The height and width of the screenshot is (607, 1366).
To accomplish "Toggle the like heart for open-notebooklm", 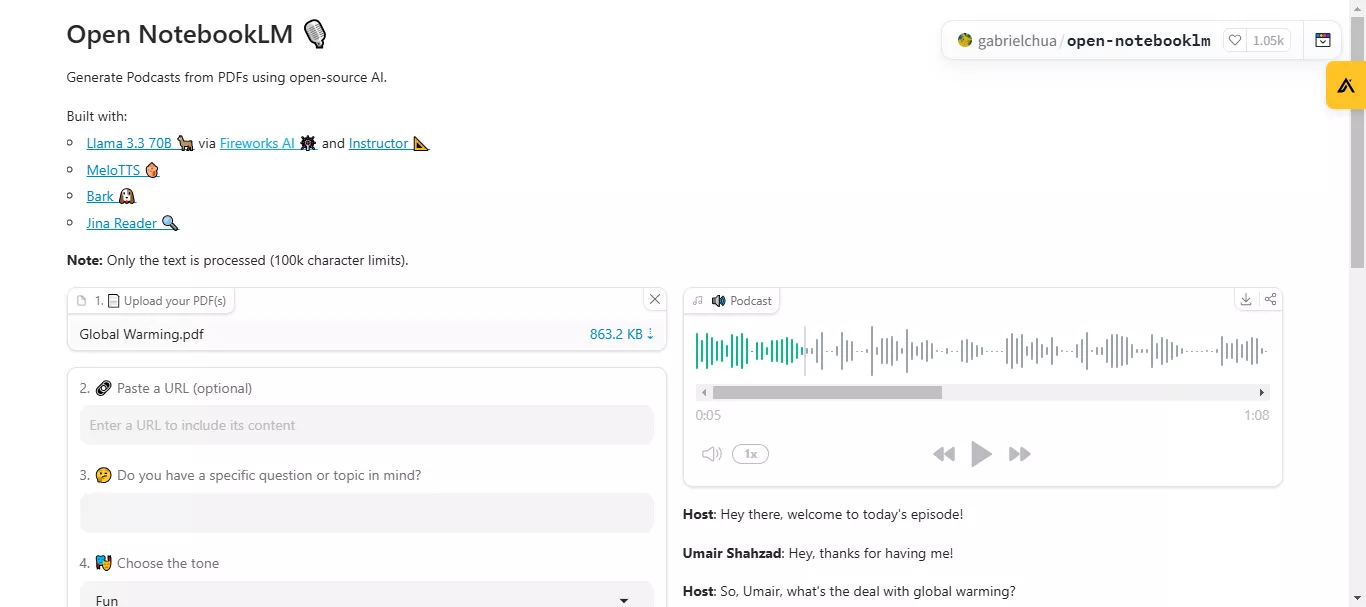I will tap(1235, 40).
